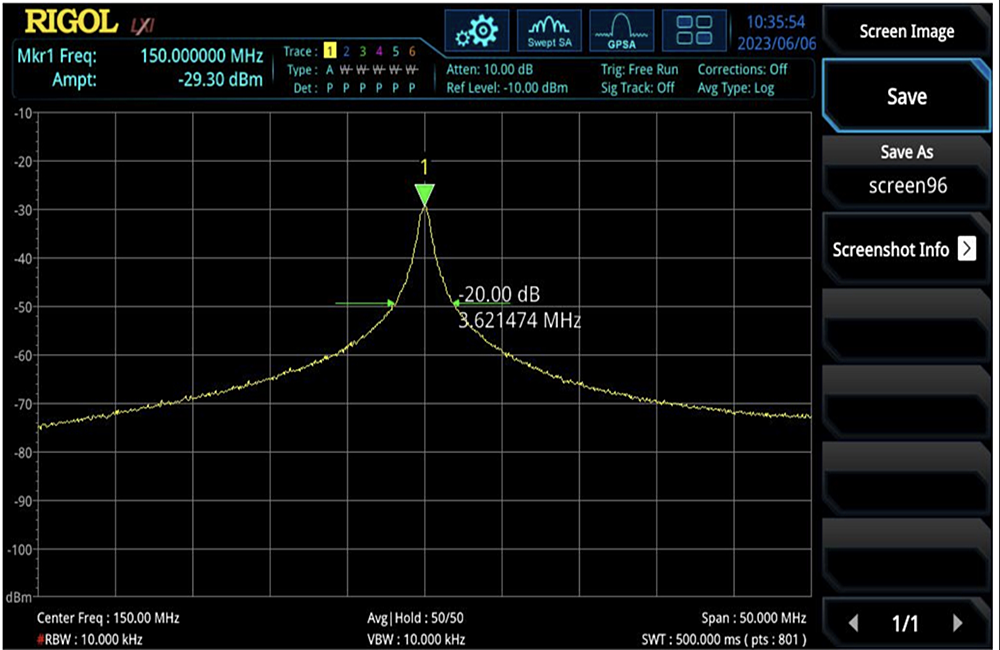Screen dimensions: 1000x650
Task: Select the Screen Image menu item
Action: (907, 32)
